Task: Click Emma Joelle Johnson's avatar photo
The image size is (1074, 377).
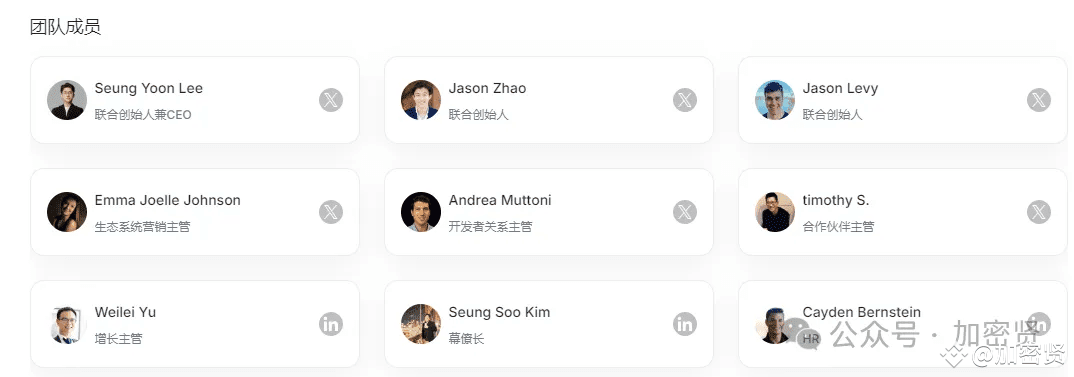Action: click(x=67, y=212)
